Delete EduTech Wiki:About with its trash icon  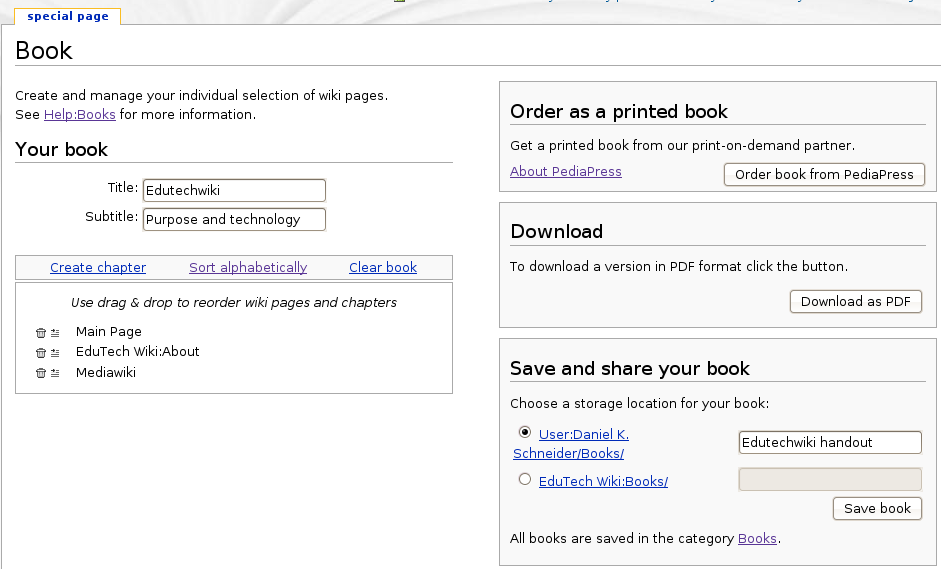[41, 352]
